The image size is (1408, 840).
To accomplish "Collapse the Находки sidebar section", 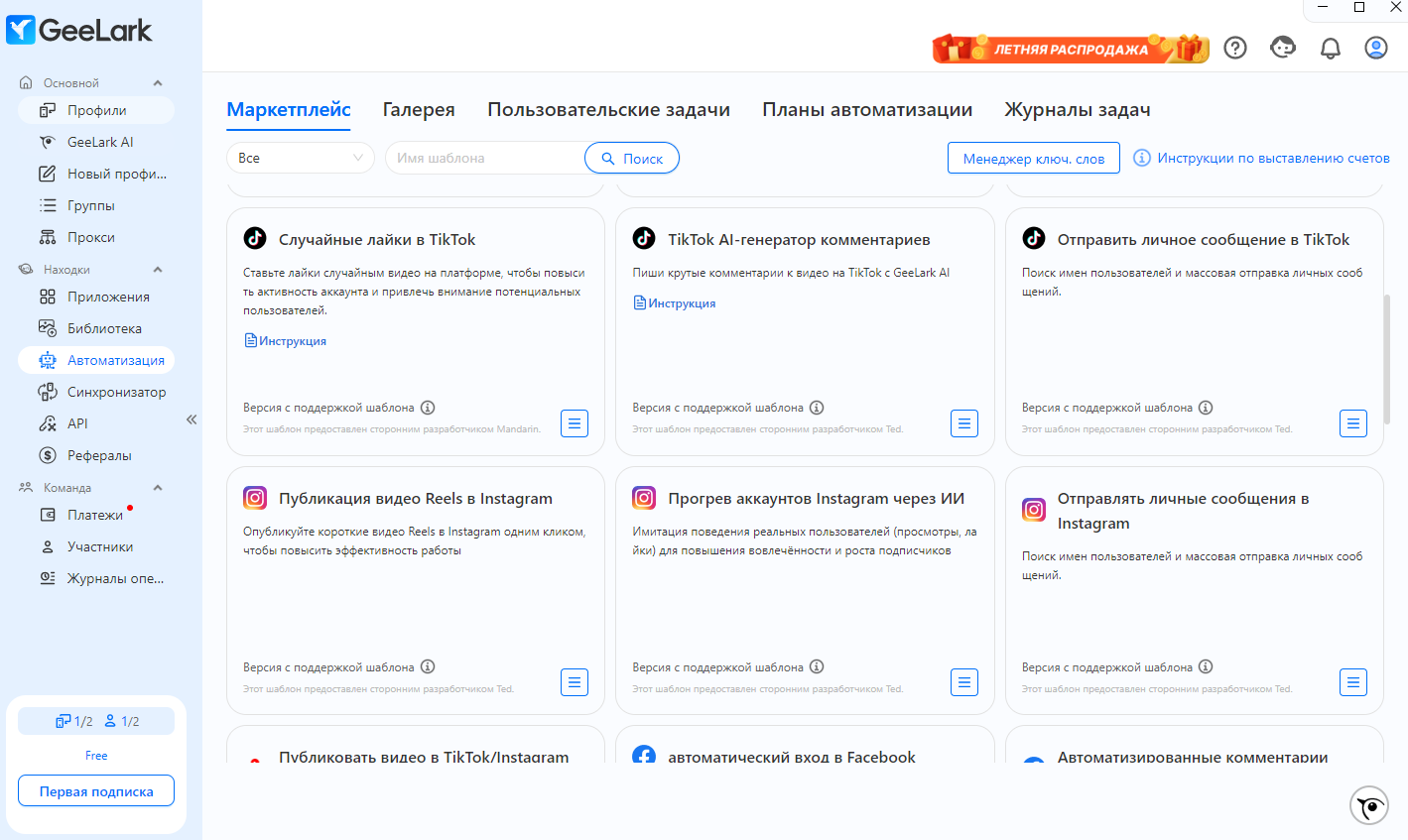I will [x=158, y=270].
